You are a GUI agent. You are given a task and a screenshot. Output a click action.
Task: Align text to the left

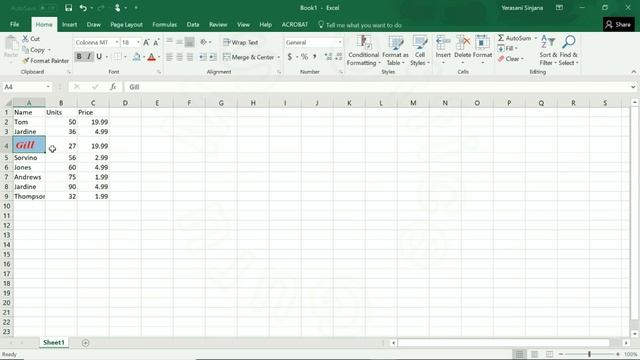tap(169, 57)
